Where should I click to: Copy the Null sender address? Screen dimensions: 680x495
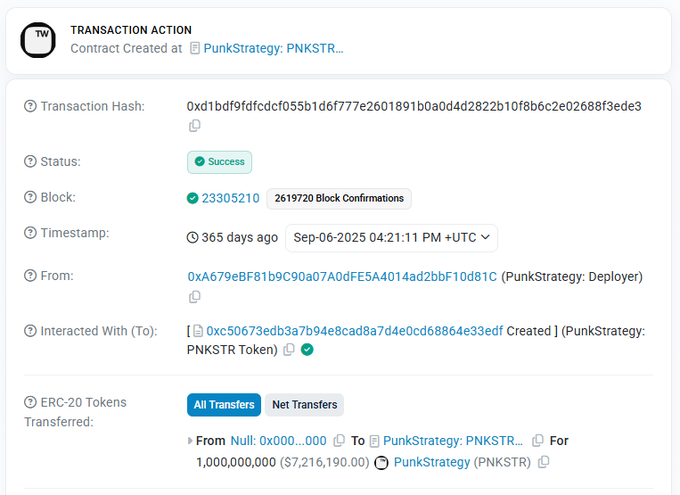click(x=339, y=441)
